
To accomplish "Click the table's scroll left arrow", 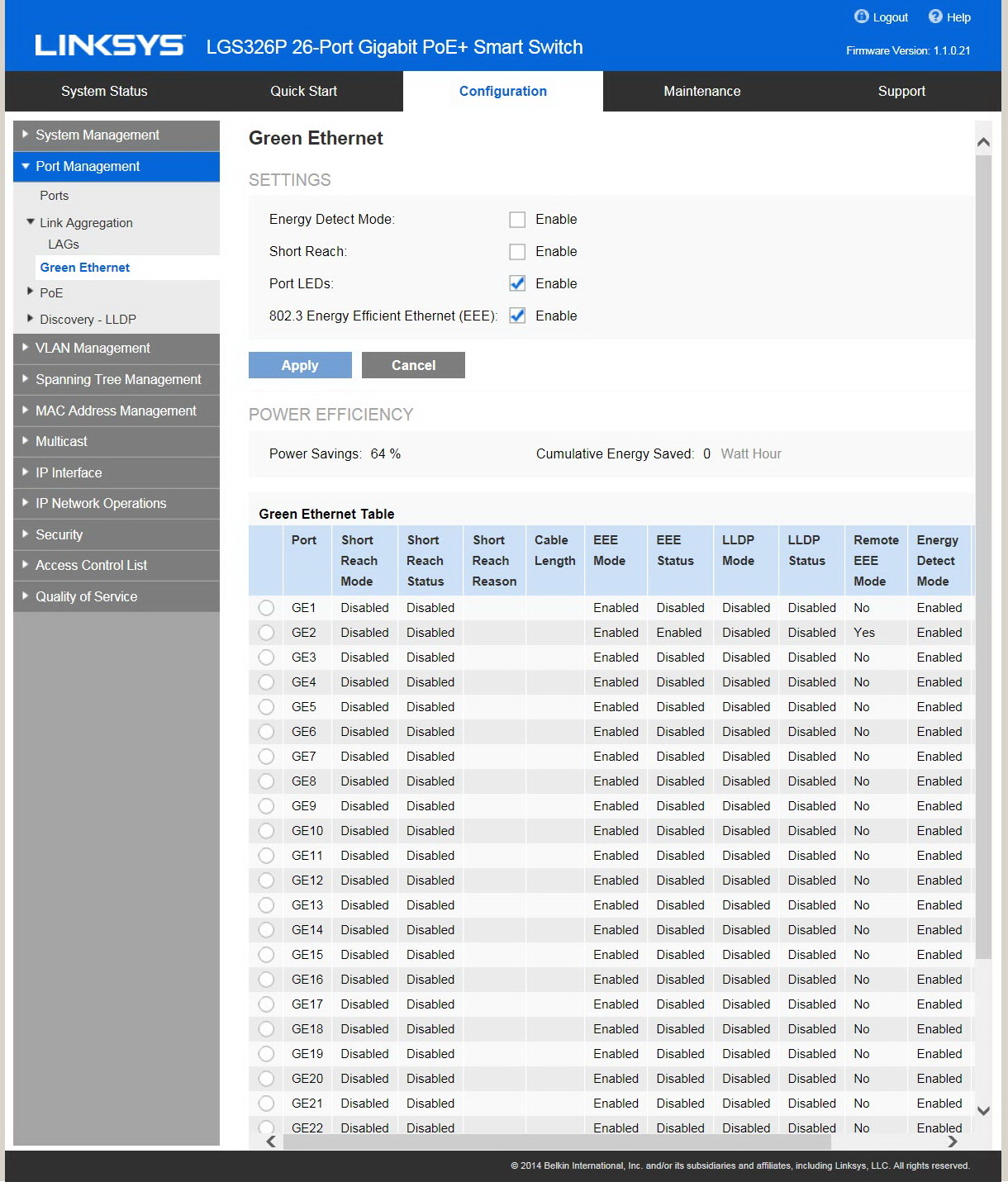I will pos(271,1142).
